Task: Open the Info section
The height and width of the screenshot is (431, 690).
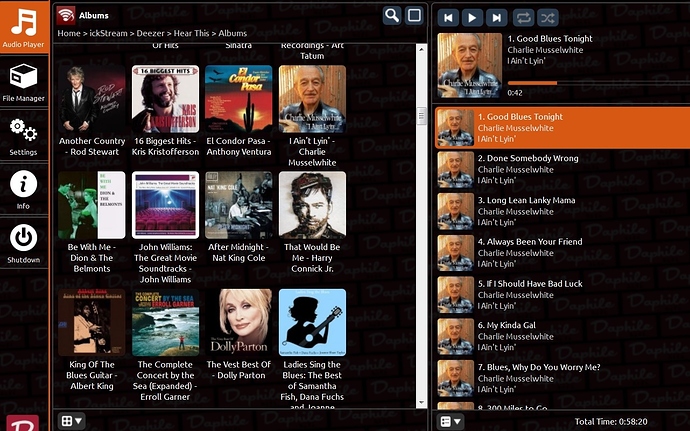Action: click(x=24, y=190)
